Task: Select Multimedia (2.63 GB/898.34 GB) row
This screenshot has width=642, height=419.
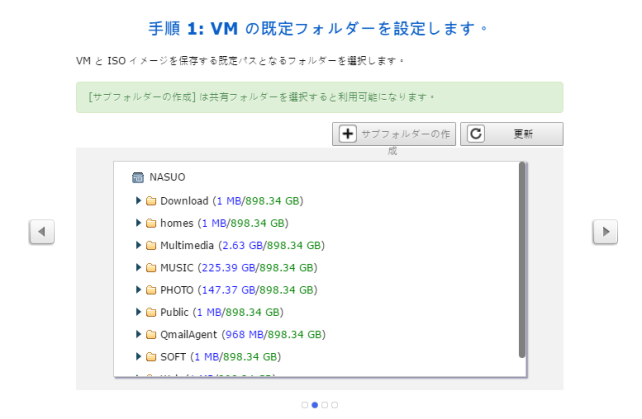Action: point(242,245)
